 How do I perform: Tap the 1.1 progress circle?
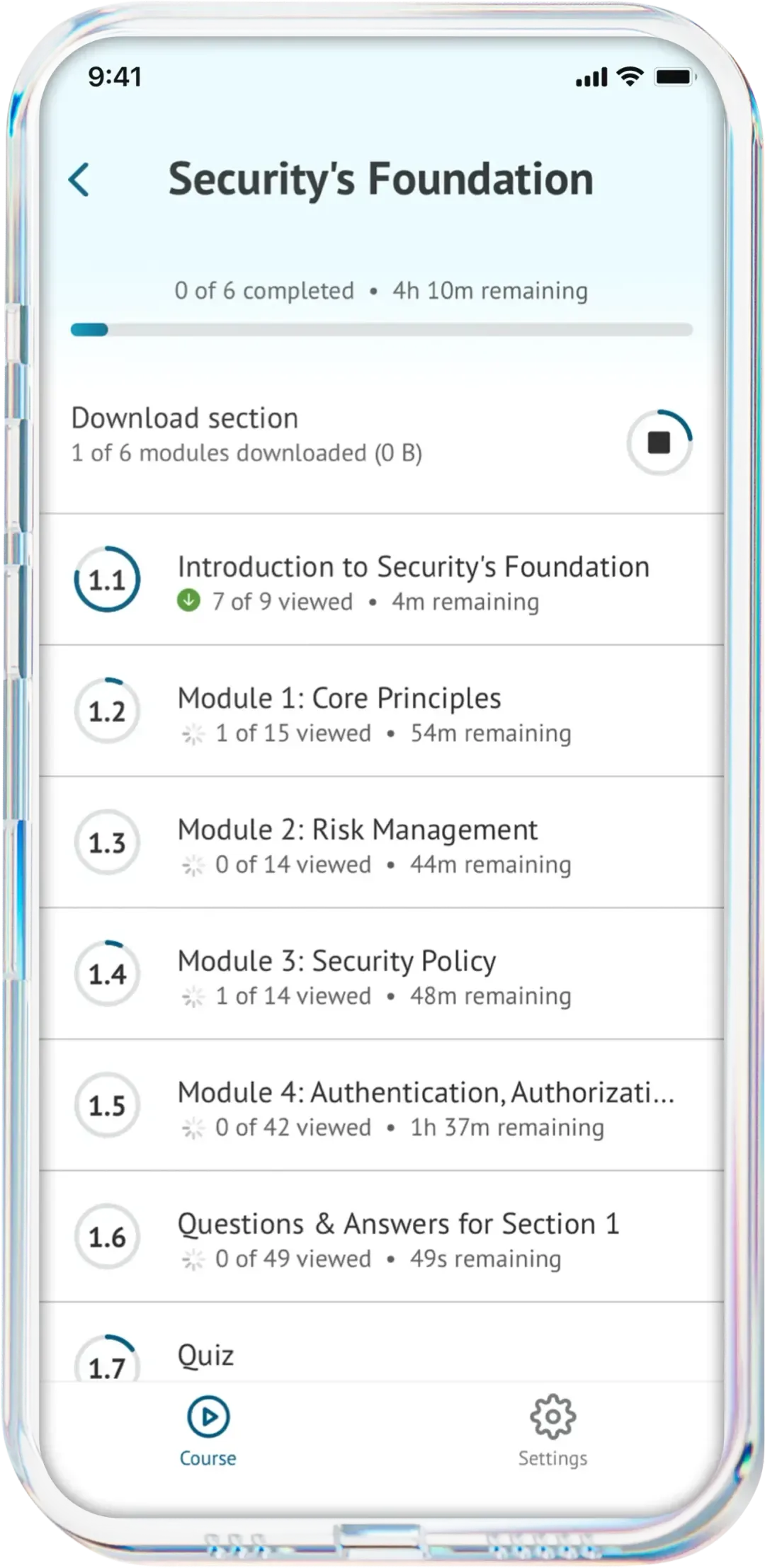pyautogui.click(x=107, y=579)
